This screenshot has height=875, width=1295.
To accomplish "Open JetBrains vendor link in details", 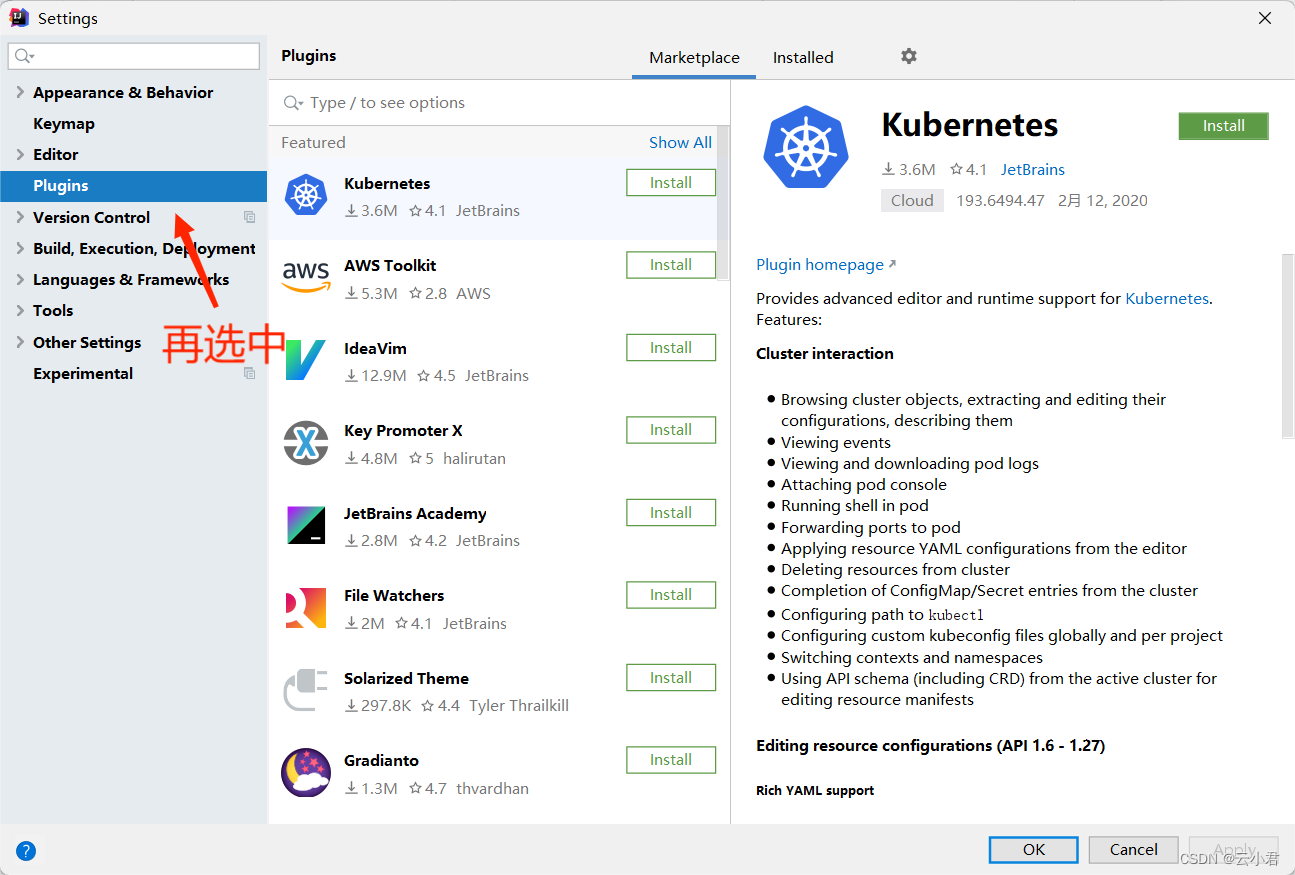I will click(1033, 170).
